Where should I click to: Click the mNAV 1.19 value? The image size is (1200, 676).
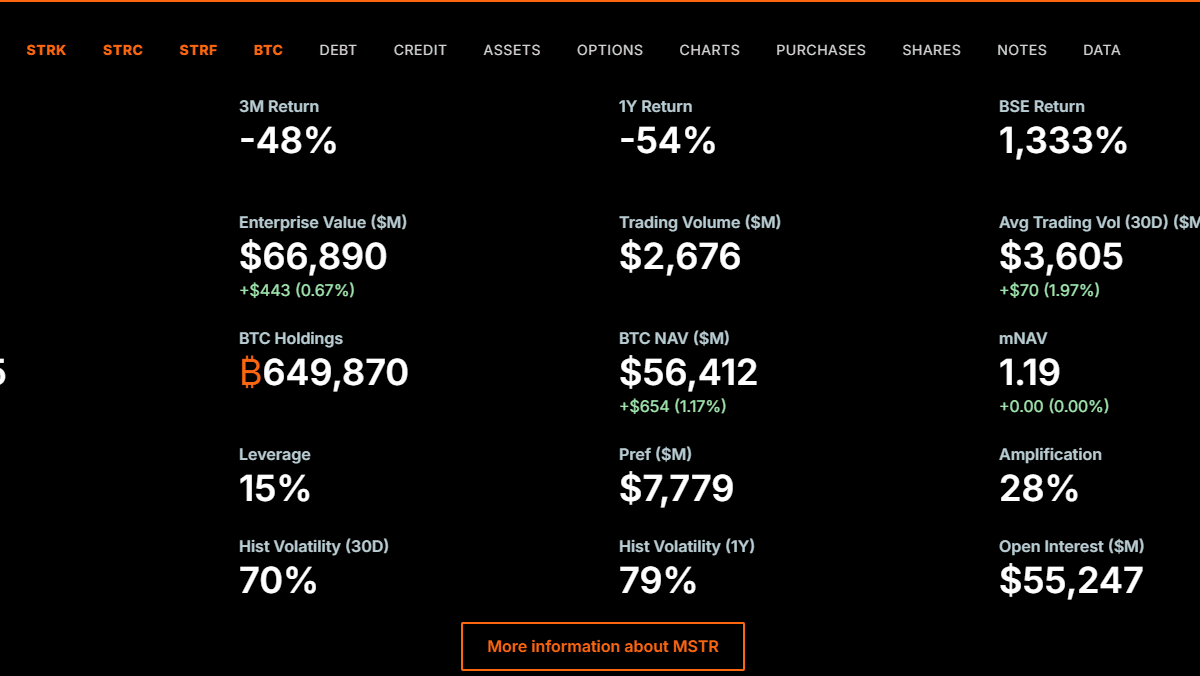click(x=1030, y=373)
